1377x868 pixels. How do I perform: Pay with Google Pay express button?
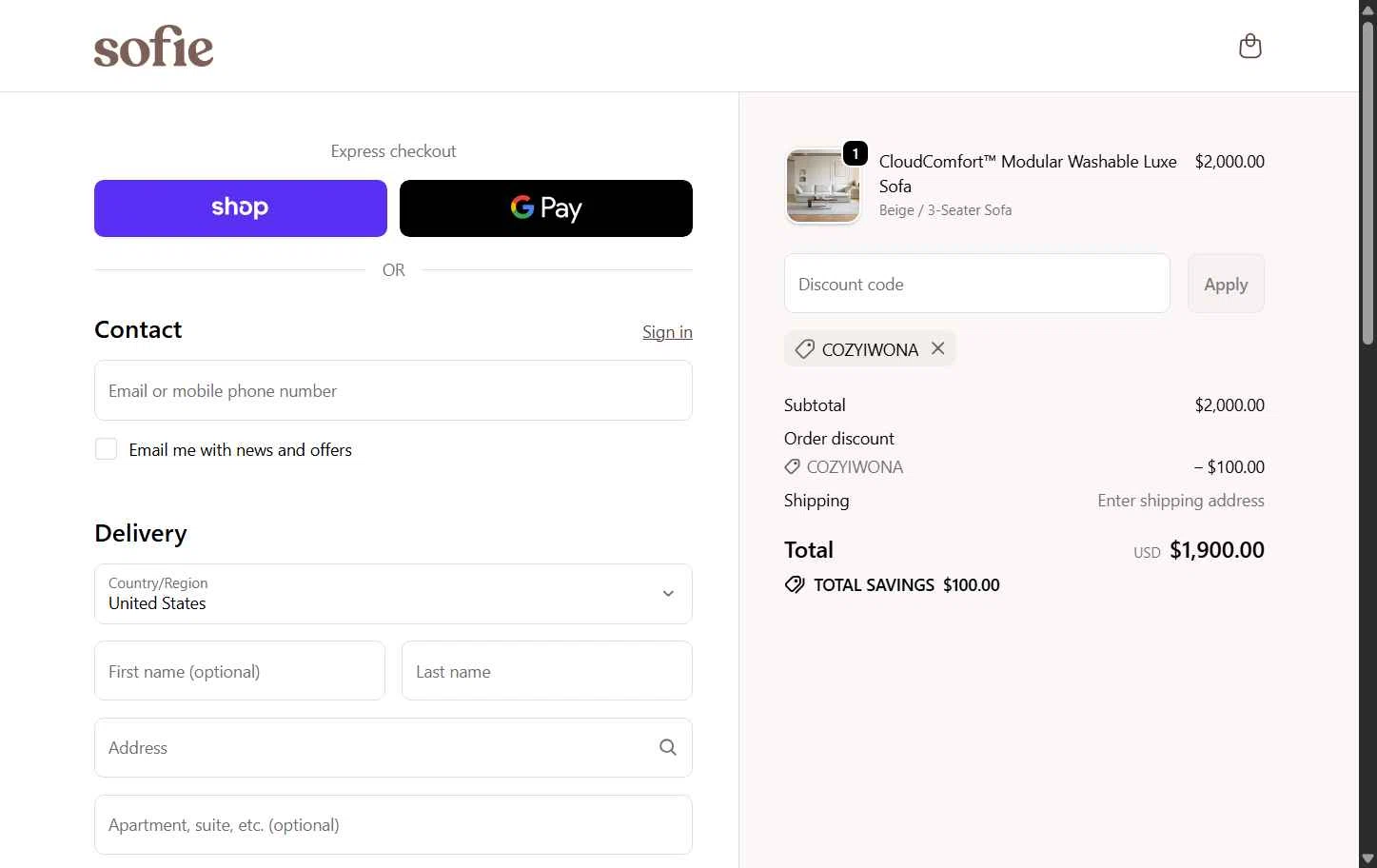click(x=546, y=207)
